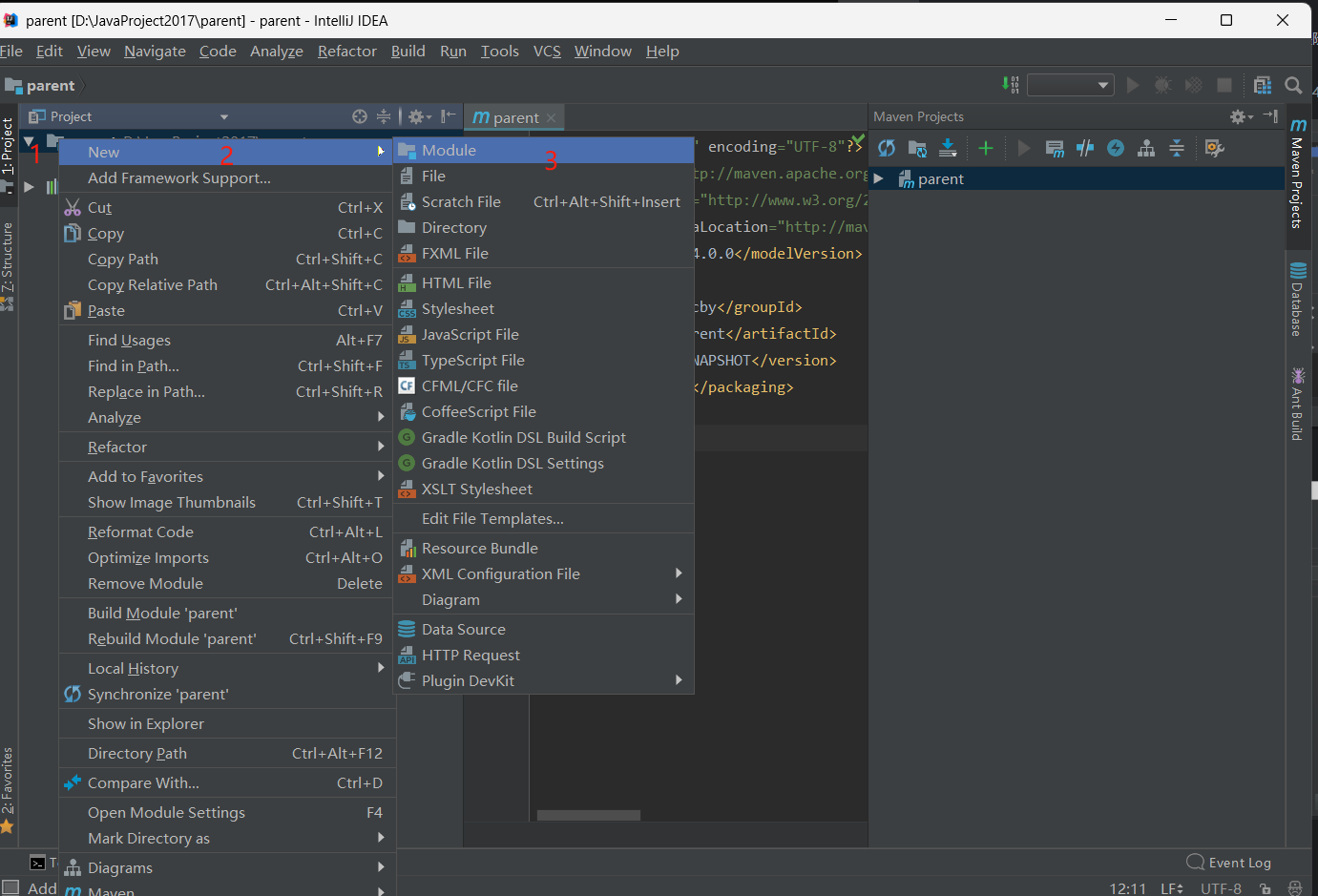Close the parent editor tab

tap(551, 117)
